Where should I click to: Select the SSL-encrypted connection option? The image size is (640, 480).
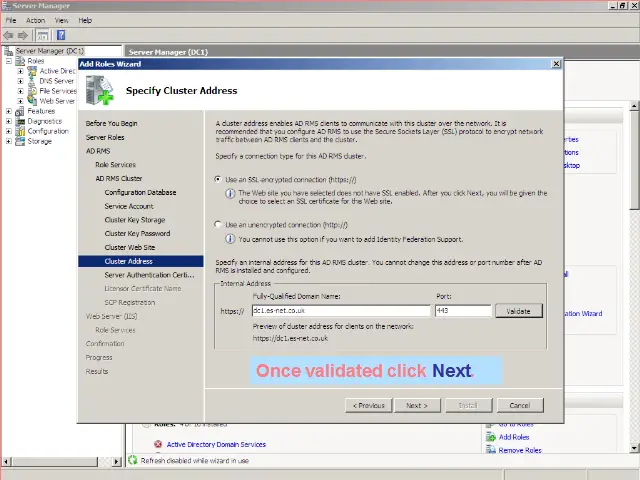tap(219, 180)
